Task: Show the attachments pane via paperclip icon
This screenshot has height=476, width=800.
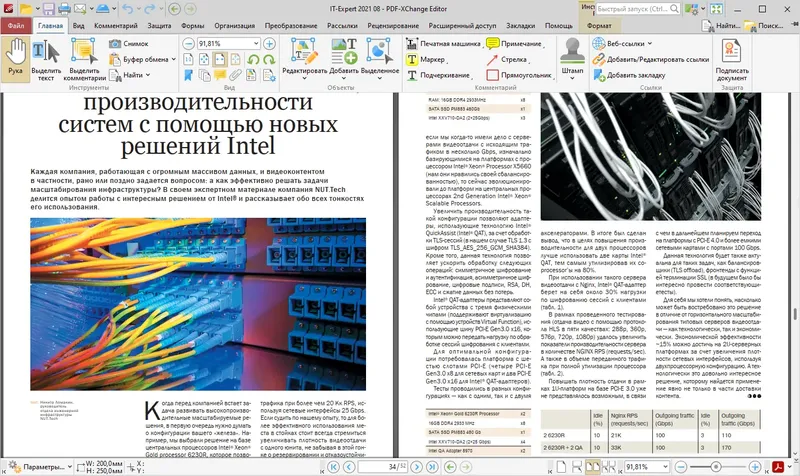Action: pos(235,76)
